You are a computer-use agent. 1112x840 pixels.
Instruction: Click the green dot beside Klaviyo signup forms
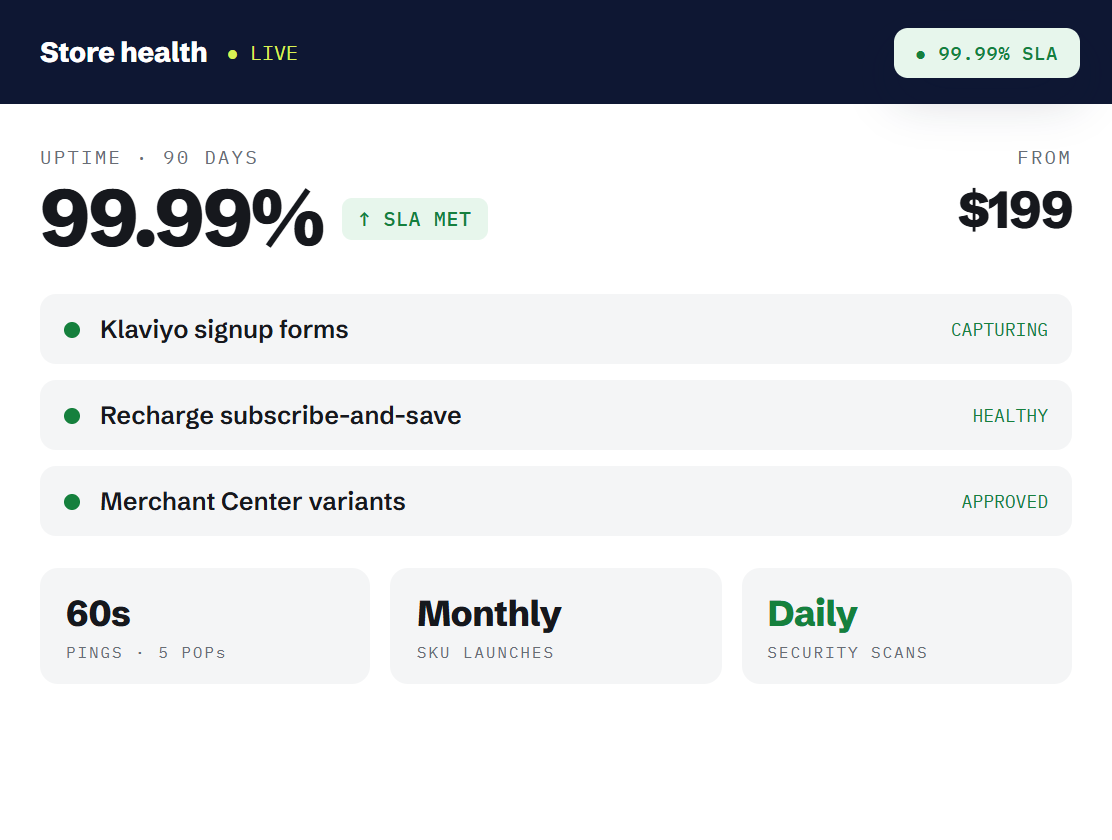(x=72, y=330)
